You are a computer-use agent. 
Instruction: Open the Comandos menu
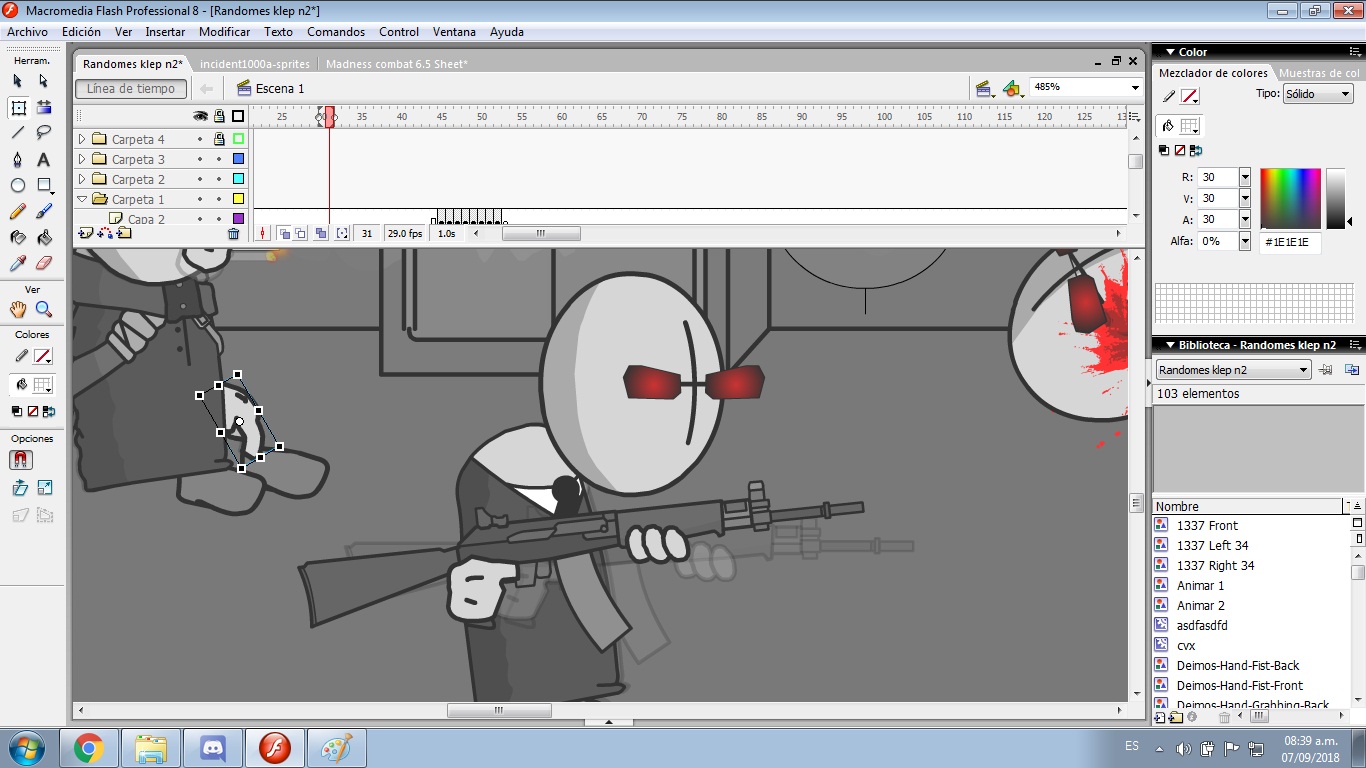336,32
